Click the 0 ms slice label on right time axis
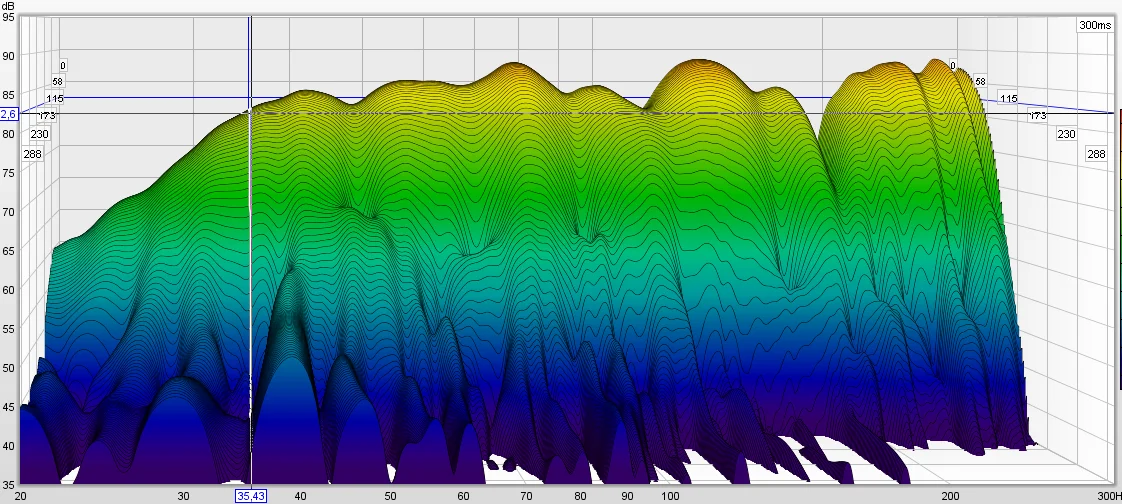Image resolution: width=1122 pixels, height=504 pixels. (x=953, y=66)
